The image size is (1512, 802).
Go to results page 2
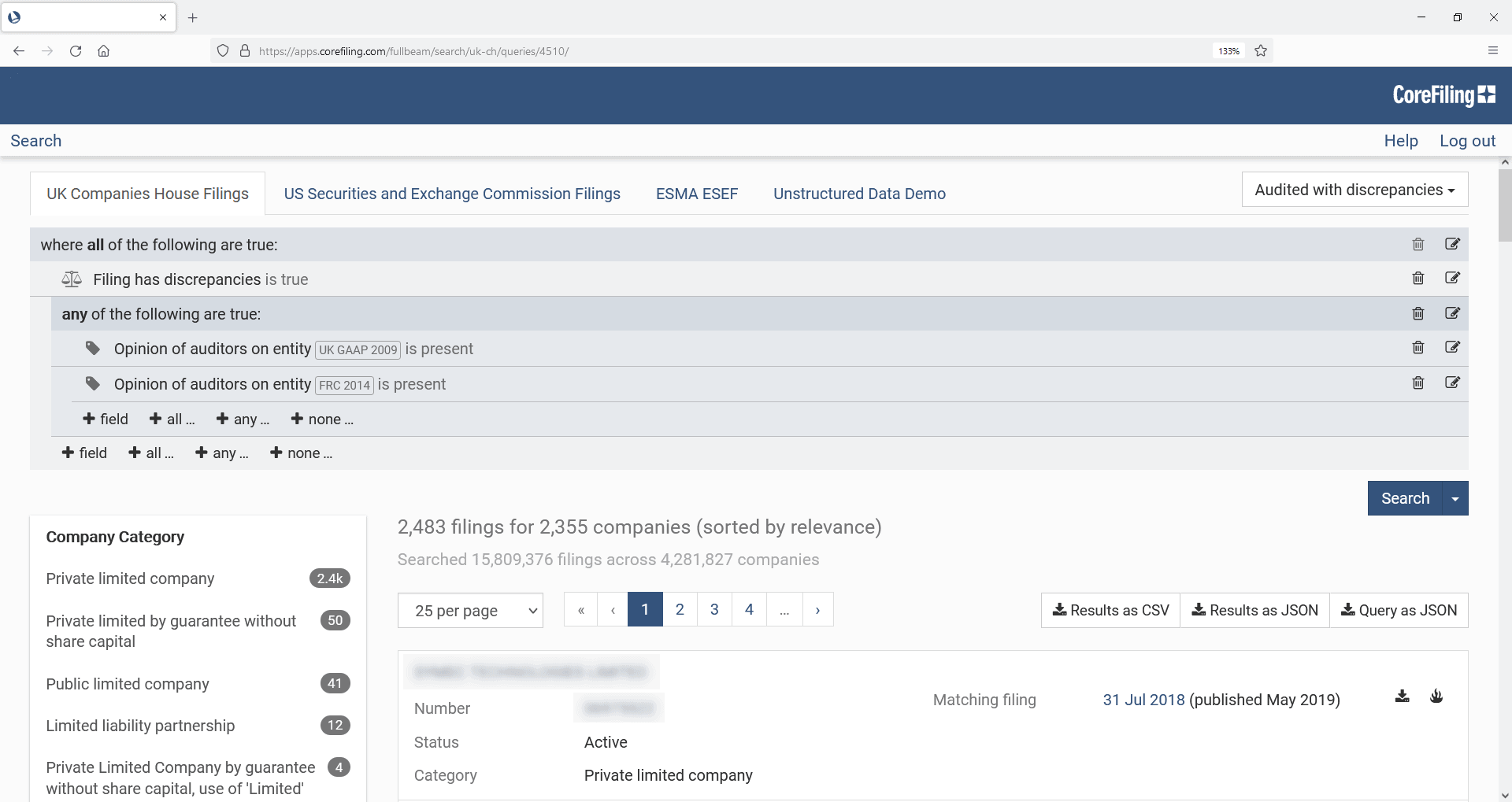pos(680,610)
